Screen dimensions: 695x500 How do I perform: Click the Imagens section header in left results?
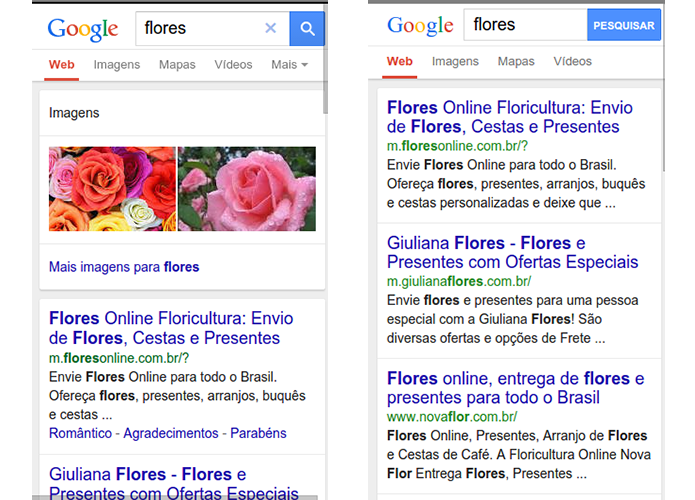click(74, 113)
